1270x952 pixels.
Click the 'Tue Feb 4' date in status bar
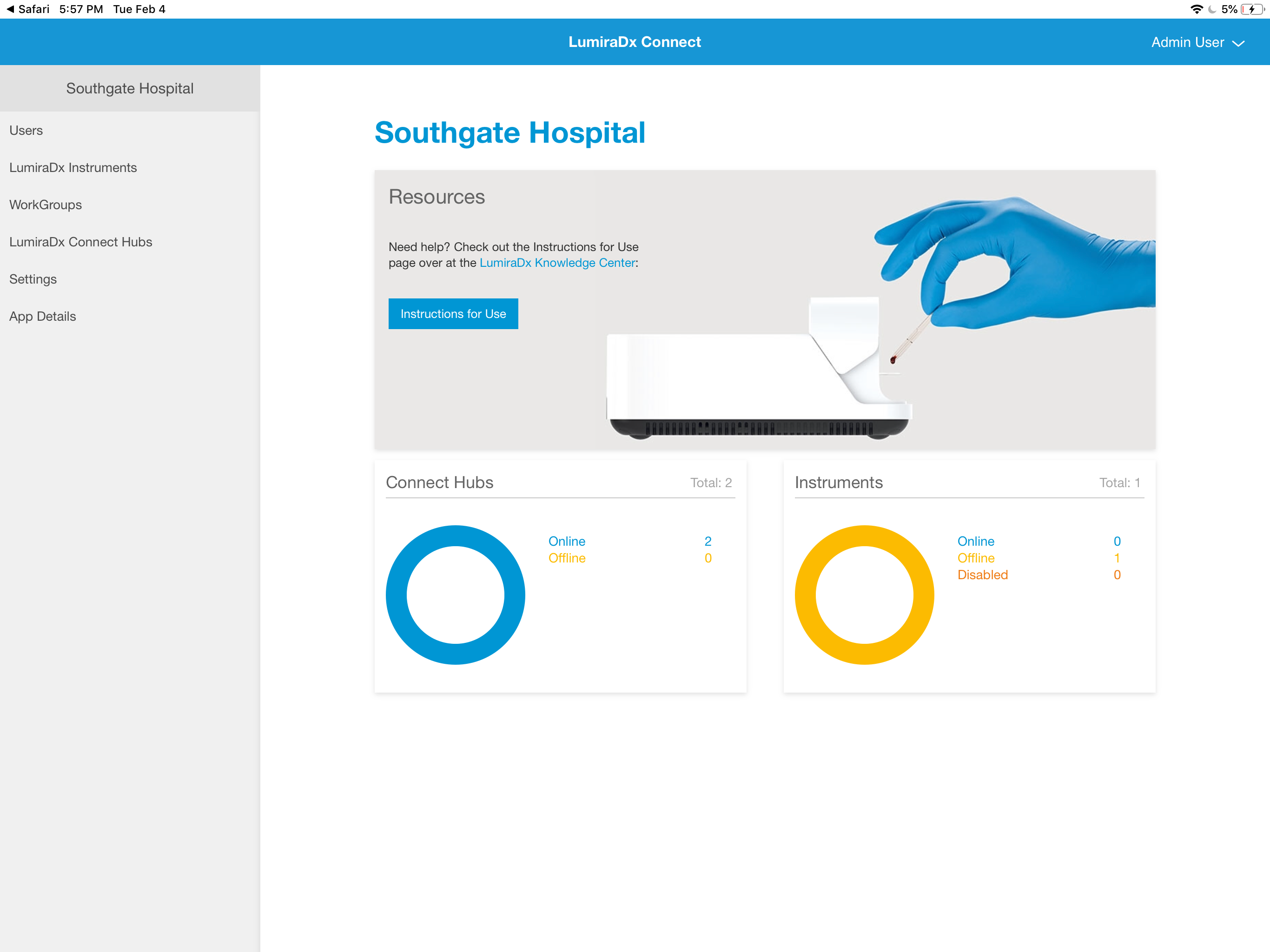point(139,9)
